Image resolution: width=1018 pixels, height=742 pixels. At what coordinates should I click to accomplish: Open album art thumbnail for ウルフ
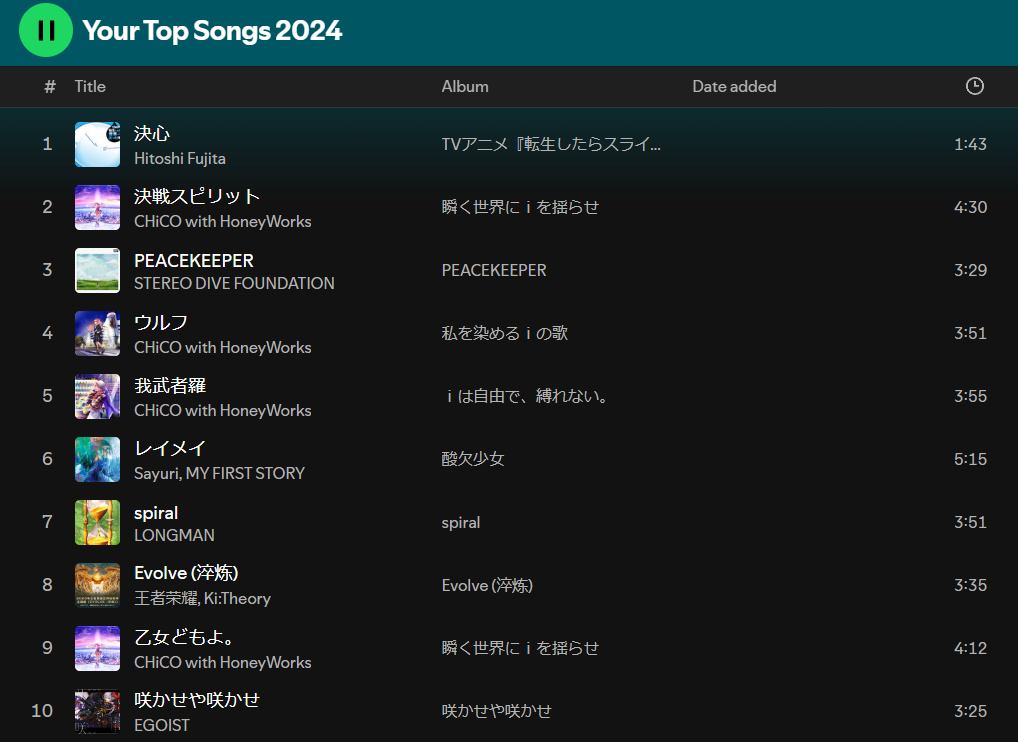pos(97,333)
